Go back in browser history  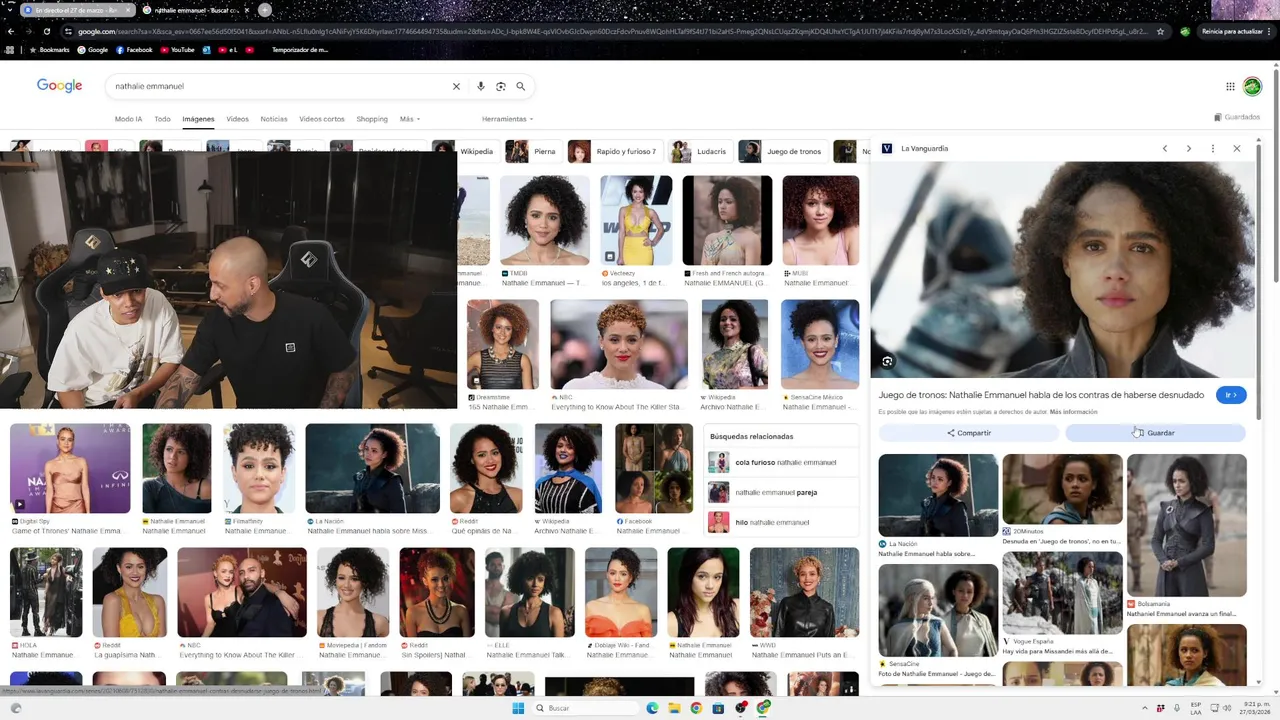(x=11, y=31)
